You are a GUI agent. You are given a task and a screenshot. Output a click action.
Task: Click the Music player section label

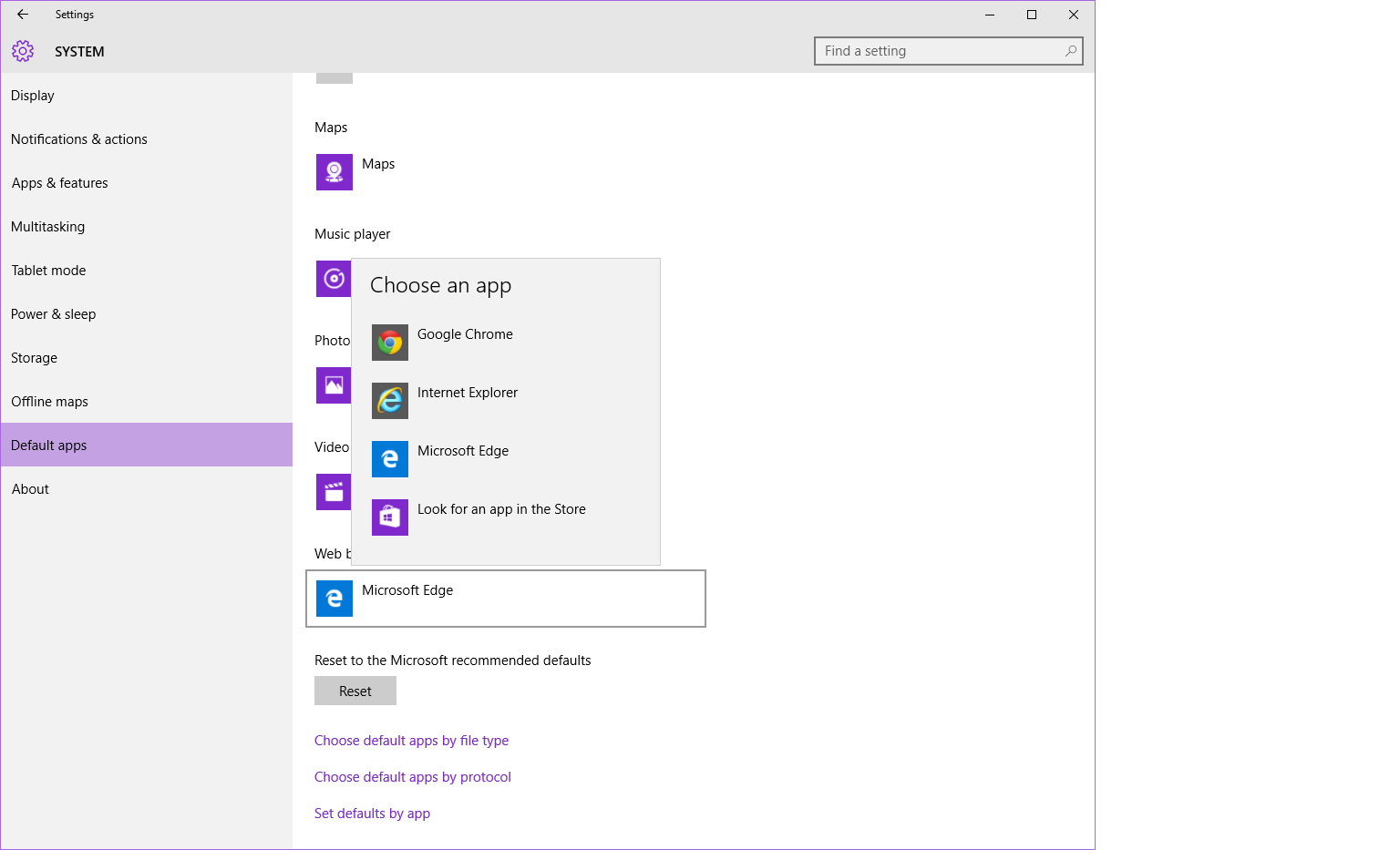(x=353, y=234)
